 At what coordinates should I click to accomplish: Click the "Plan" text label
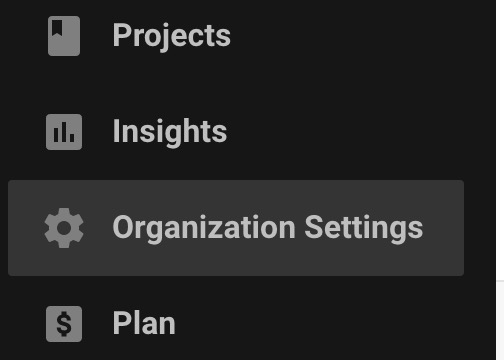[x=144, y=323]
